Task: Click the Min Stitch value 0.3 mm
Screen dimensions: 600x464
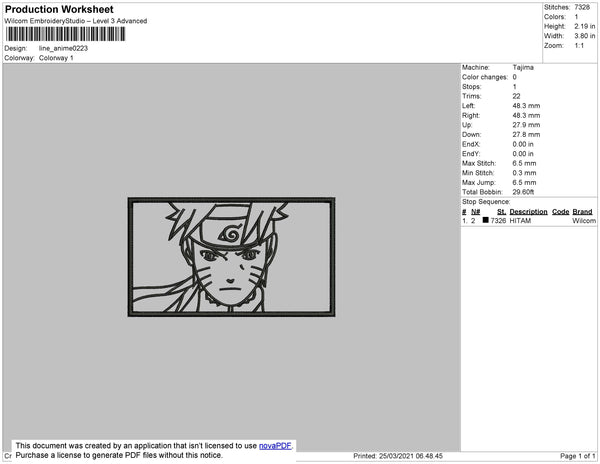Action: [524, 173]
